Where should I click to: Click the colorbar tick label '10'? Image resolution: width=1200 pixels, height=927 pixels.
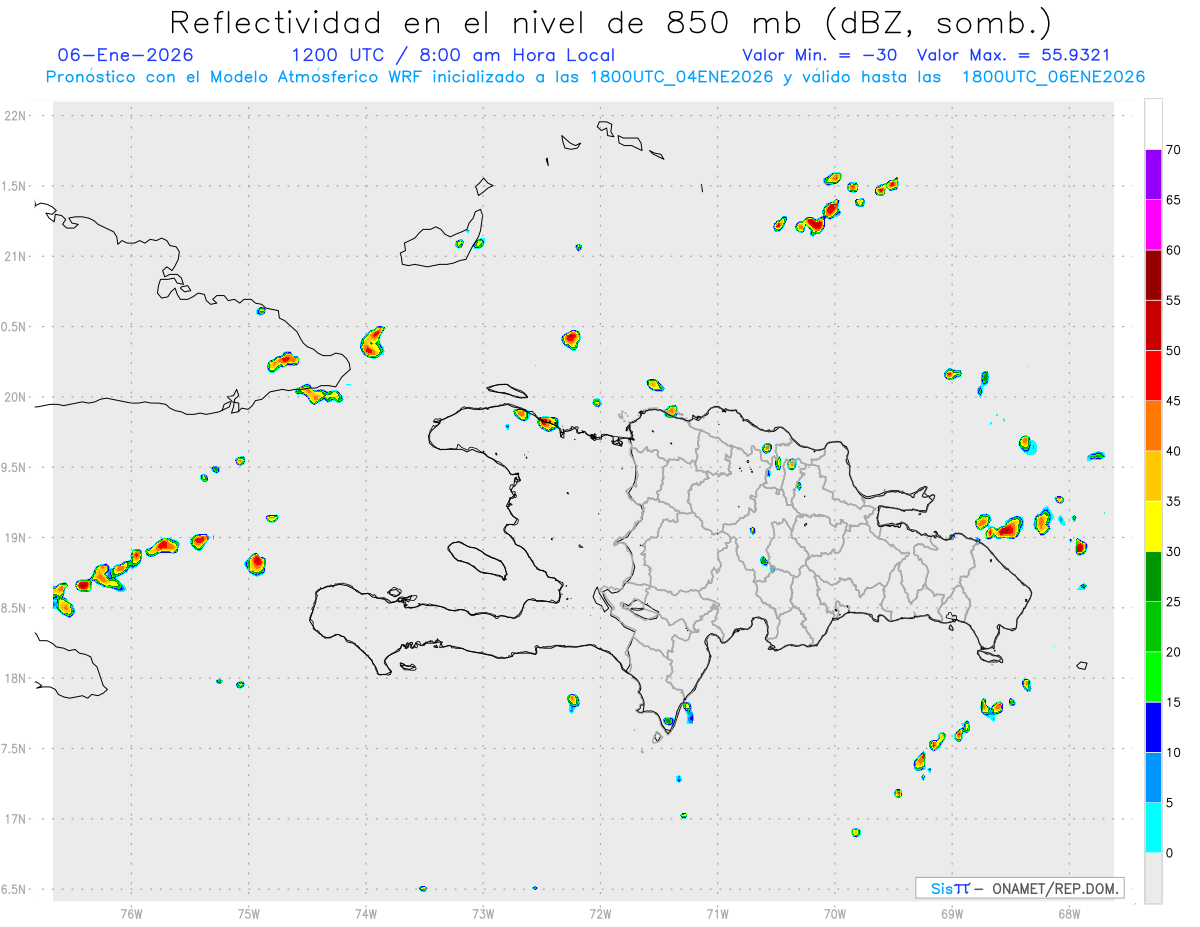(1173, 753)
